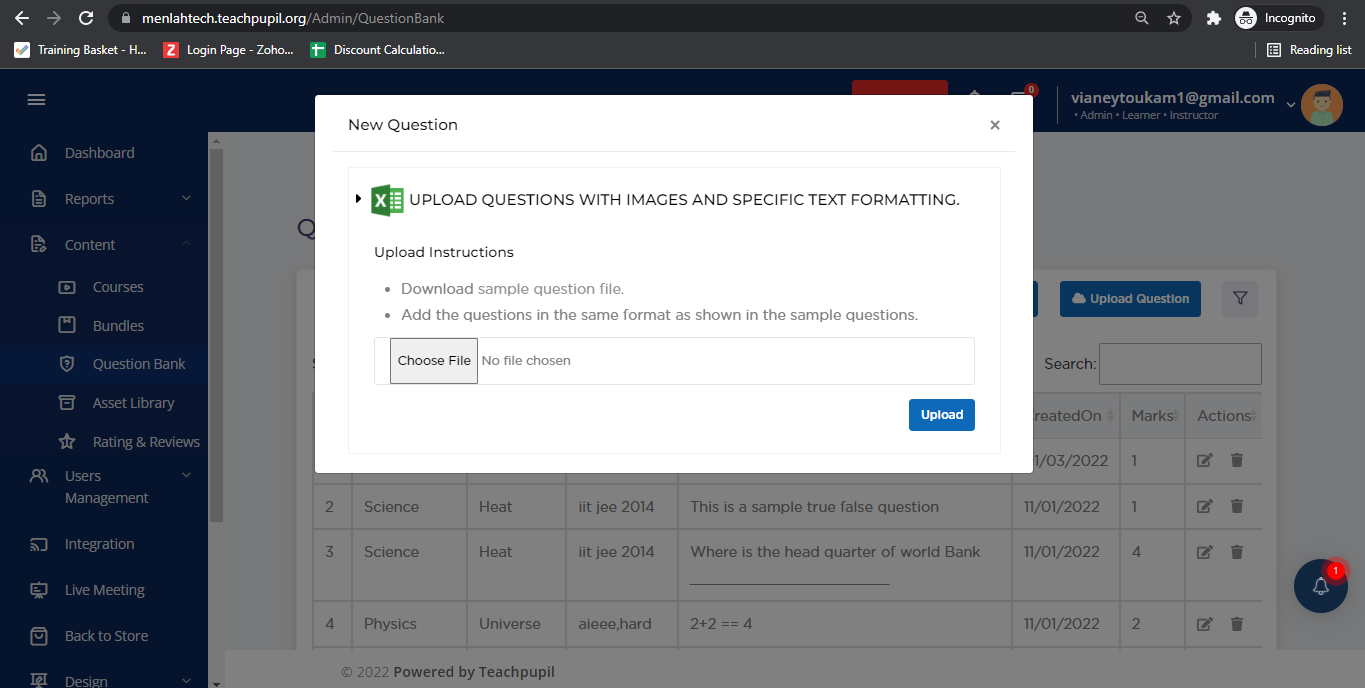Go to Asset Library in sidebar
Viewport: 1365px width, 688px height.
(133, 403)
